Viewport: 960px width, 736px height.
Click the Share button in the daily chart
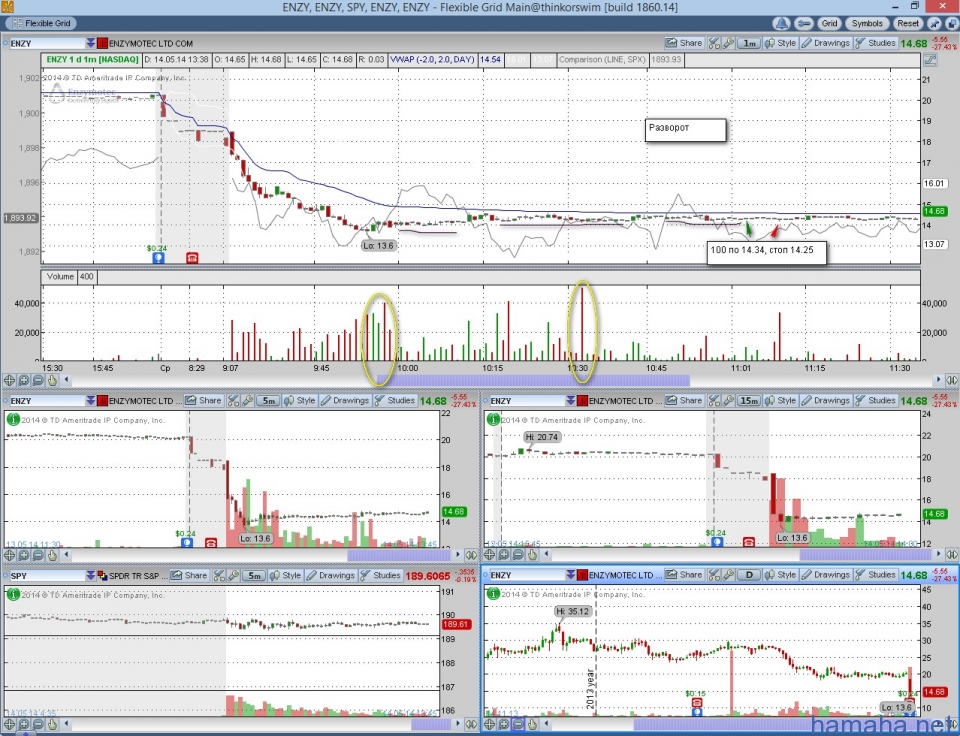684,575
